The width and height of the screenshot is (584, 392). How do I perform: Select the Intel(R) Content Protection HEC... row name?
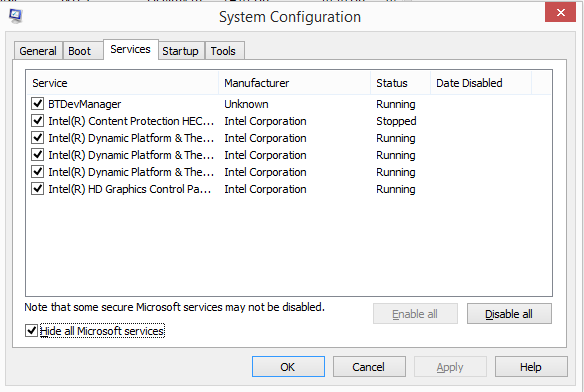coord(131,121)
